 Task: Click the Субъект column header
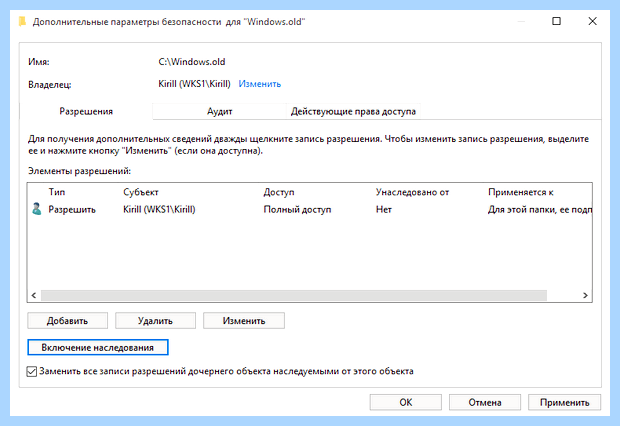pyautogui.click(x=141, y=192)
